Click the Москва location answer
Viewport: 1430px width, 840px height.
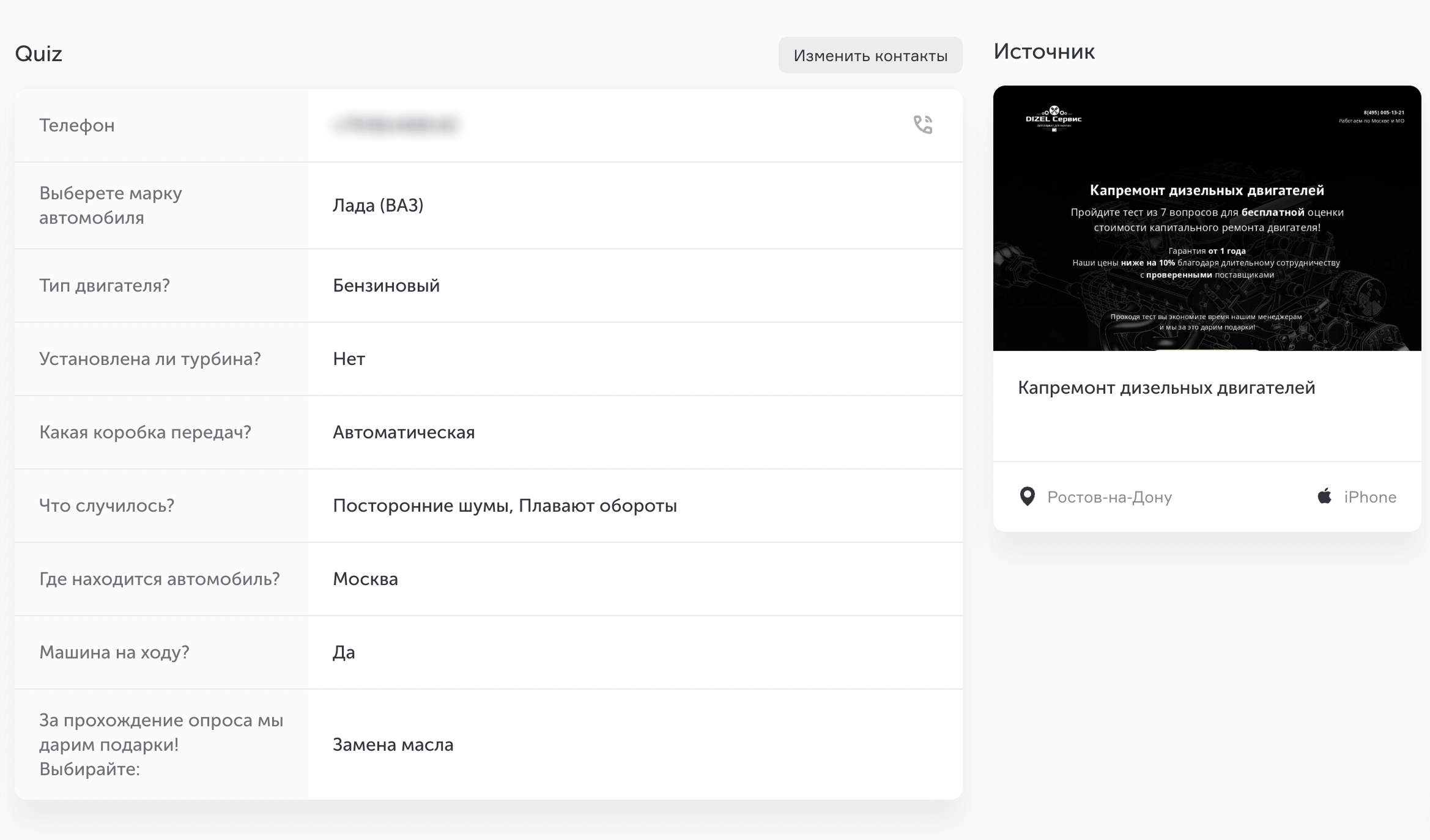[x=365, y=579]
